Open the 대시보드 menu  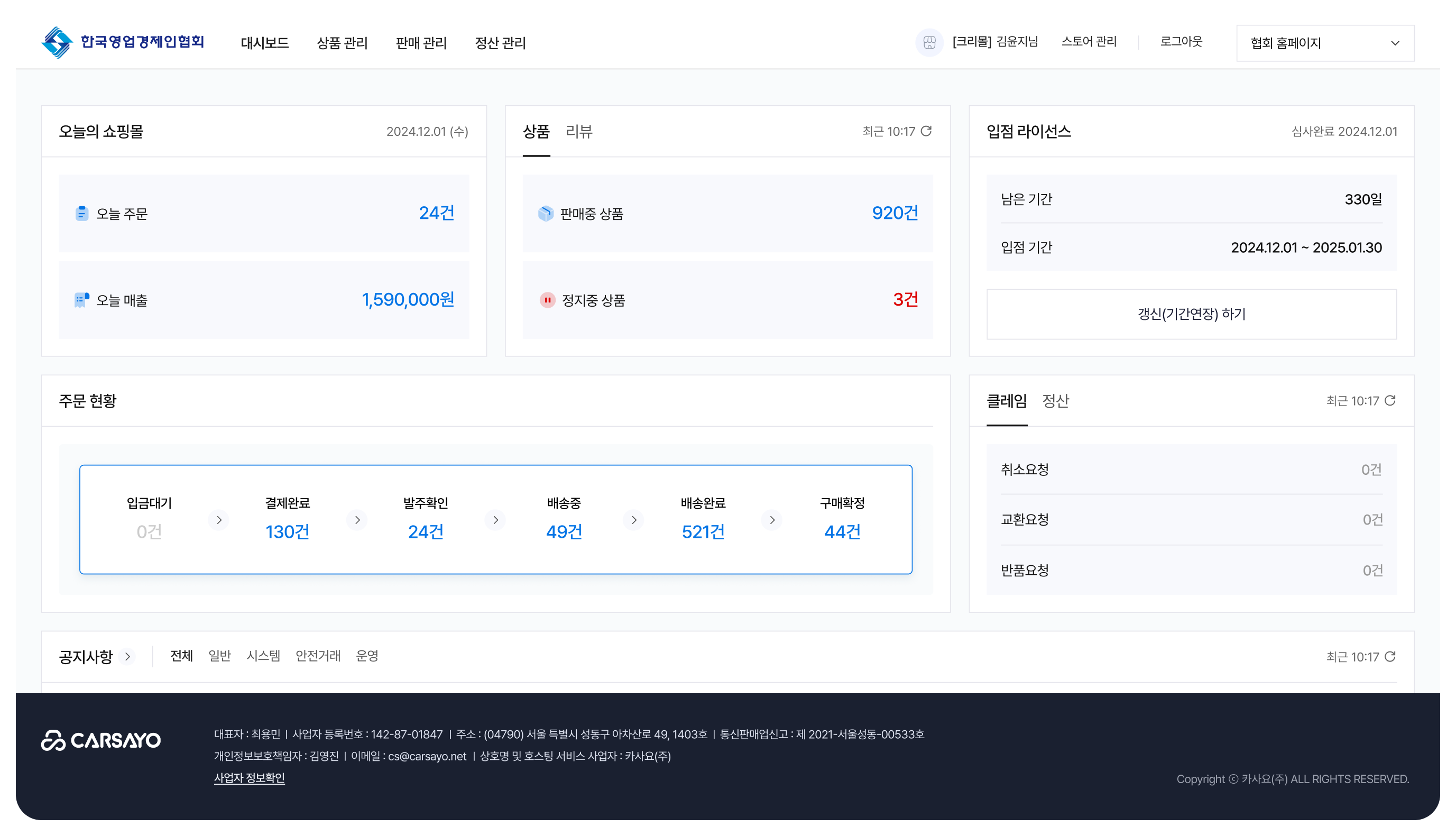264,42
